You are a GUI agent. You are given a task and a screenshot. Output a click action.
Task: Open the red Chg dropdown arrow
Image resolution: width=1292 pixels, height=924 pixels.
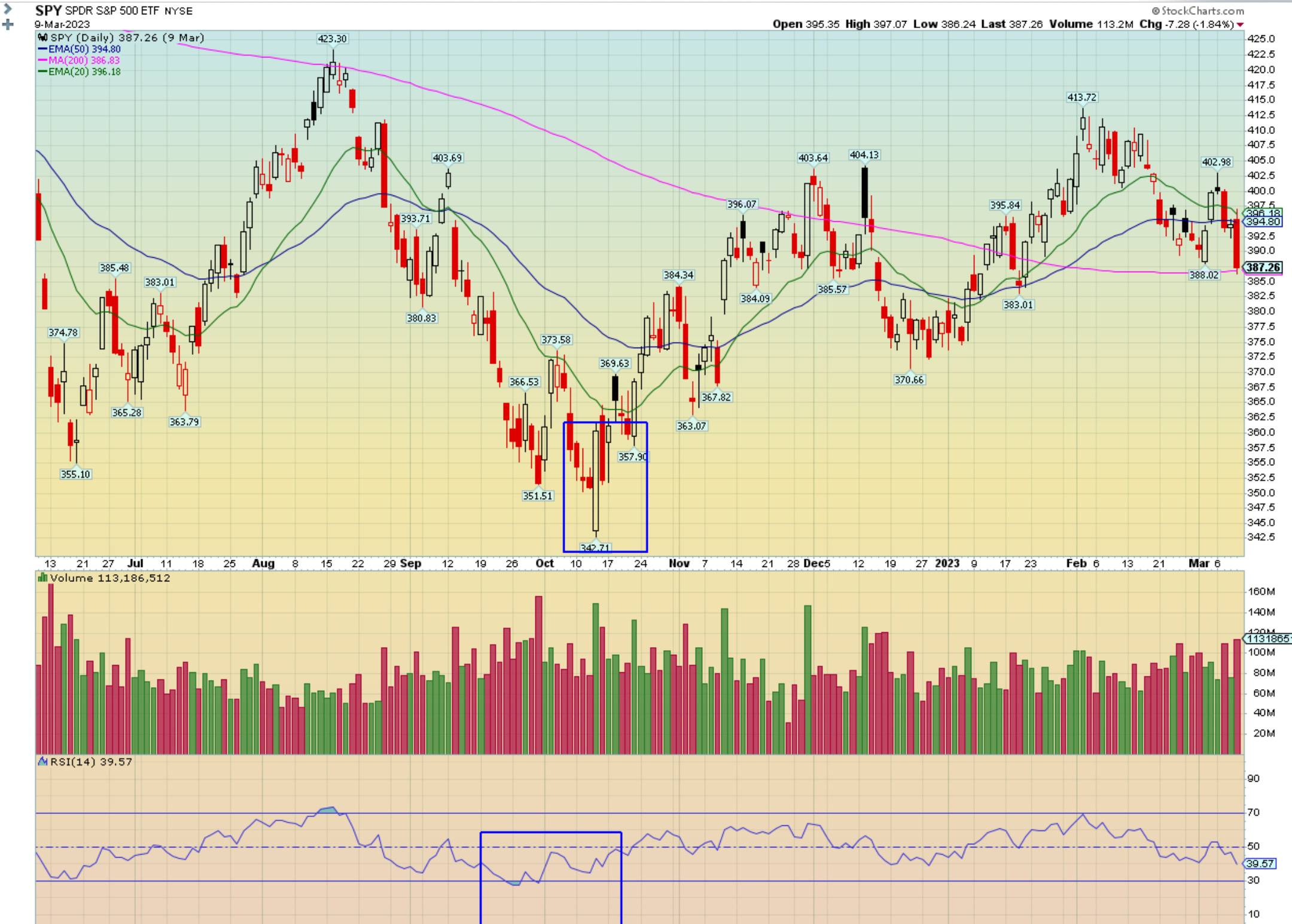click(x=1241, y=25)
